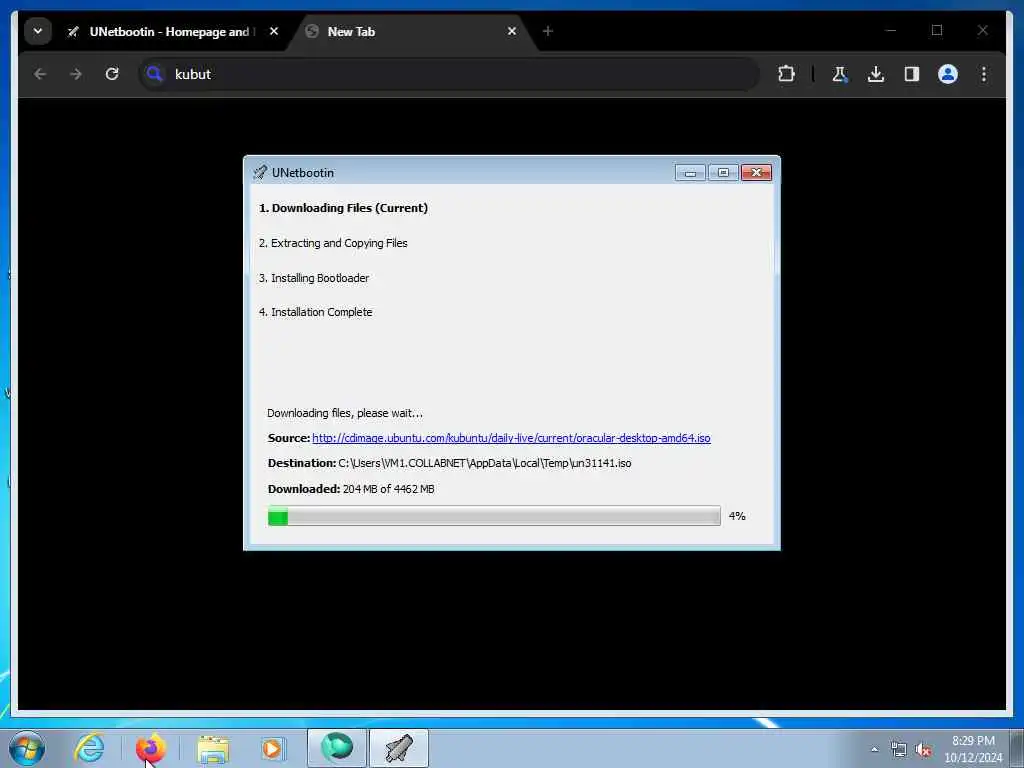Image resolution: width=1024 pixels, height=768 pixels.
Task: Click the 4% progress label
Action: 737,516
